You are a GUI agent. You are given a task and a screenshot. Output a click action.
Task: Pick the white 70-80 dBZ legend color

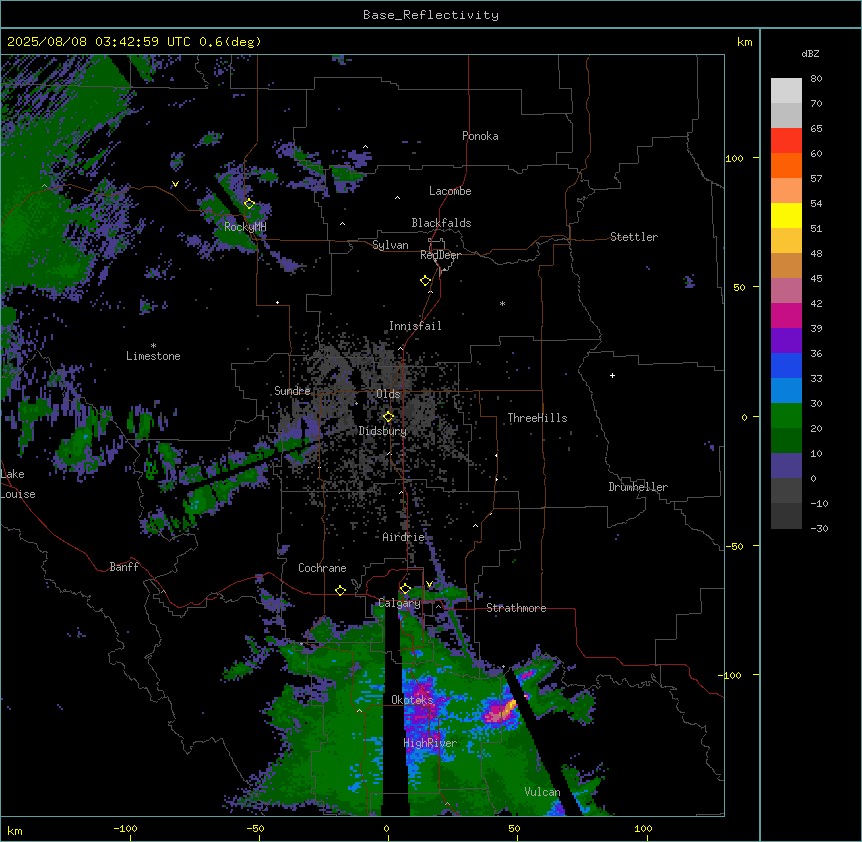(786, 91)
